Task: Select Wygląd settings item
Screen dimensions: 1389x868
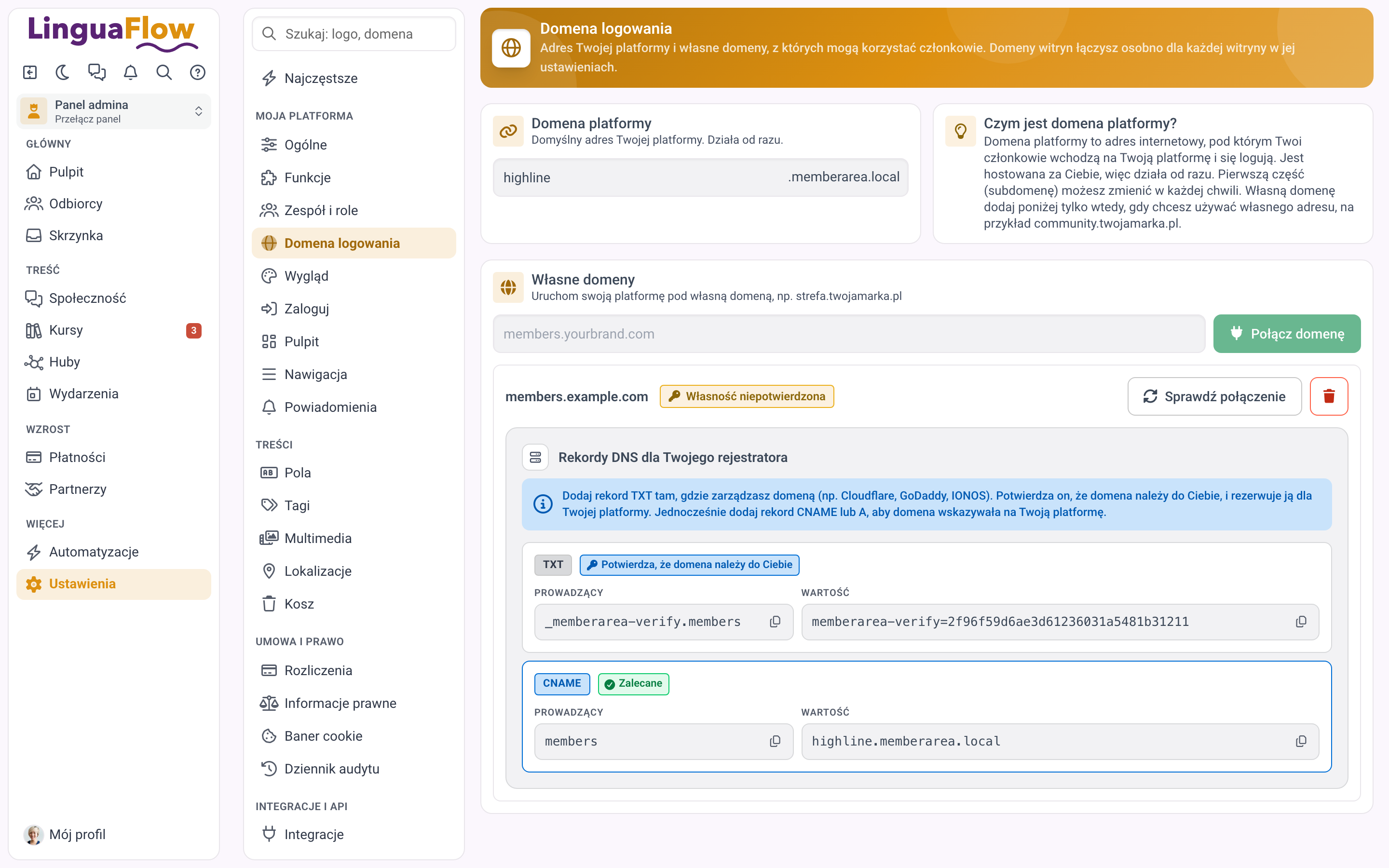Action: tap(354, 275)
